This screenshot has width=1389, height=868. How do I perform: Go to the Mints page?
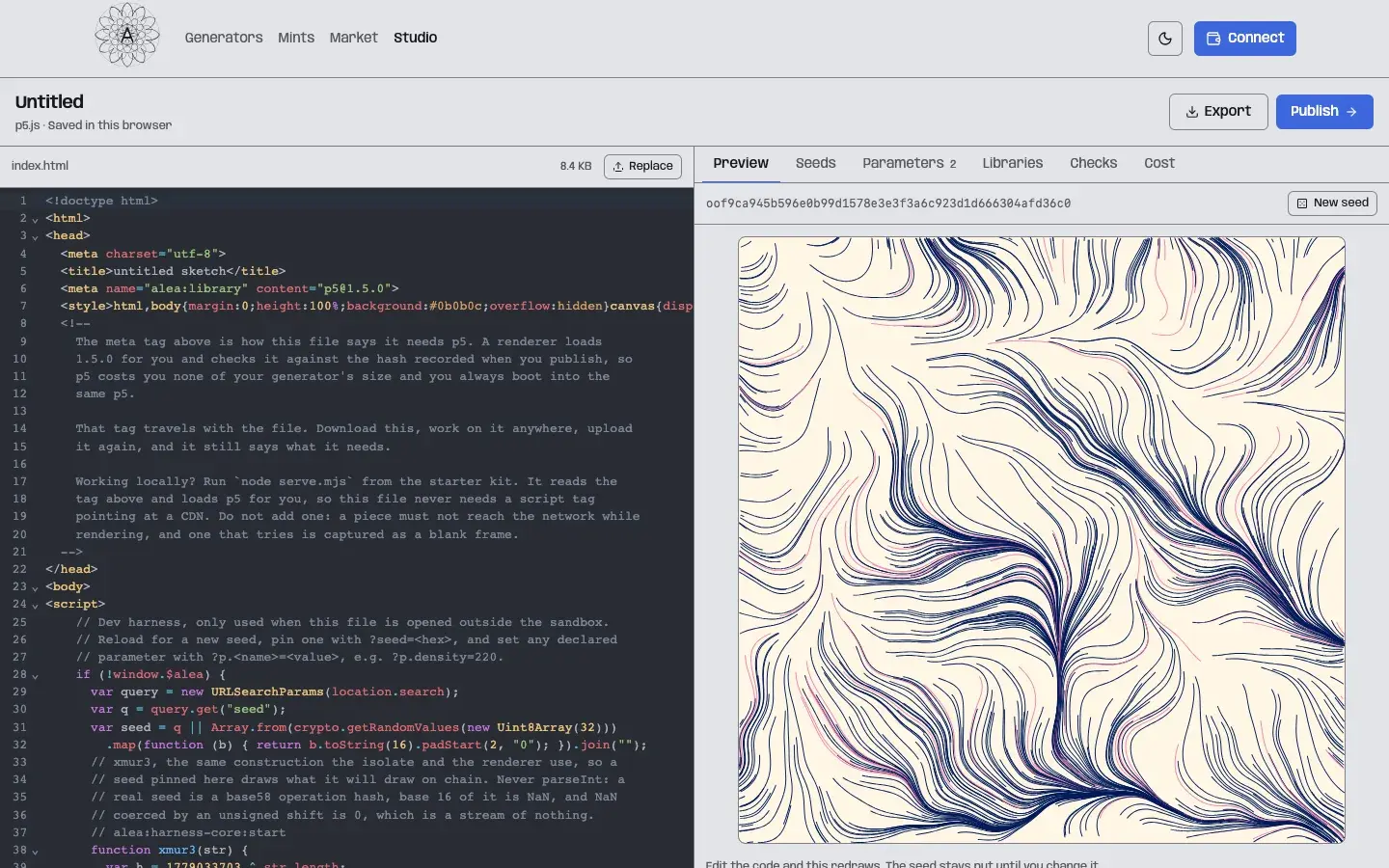coord(296,38)
